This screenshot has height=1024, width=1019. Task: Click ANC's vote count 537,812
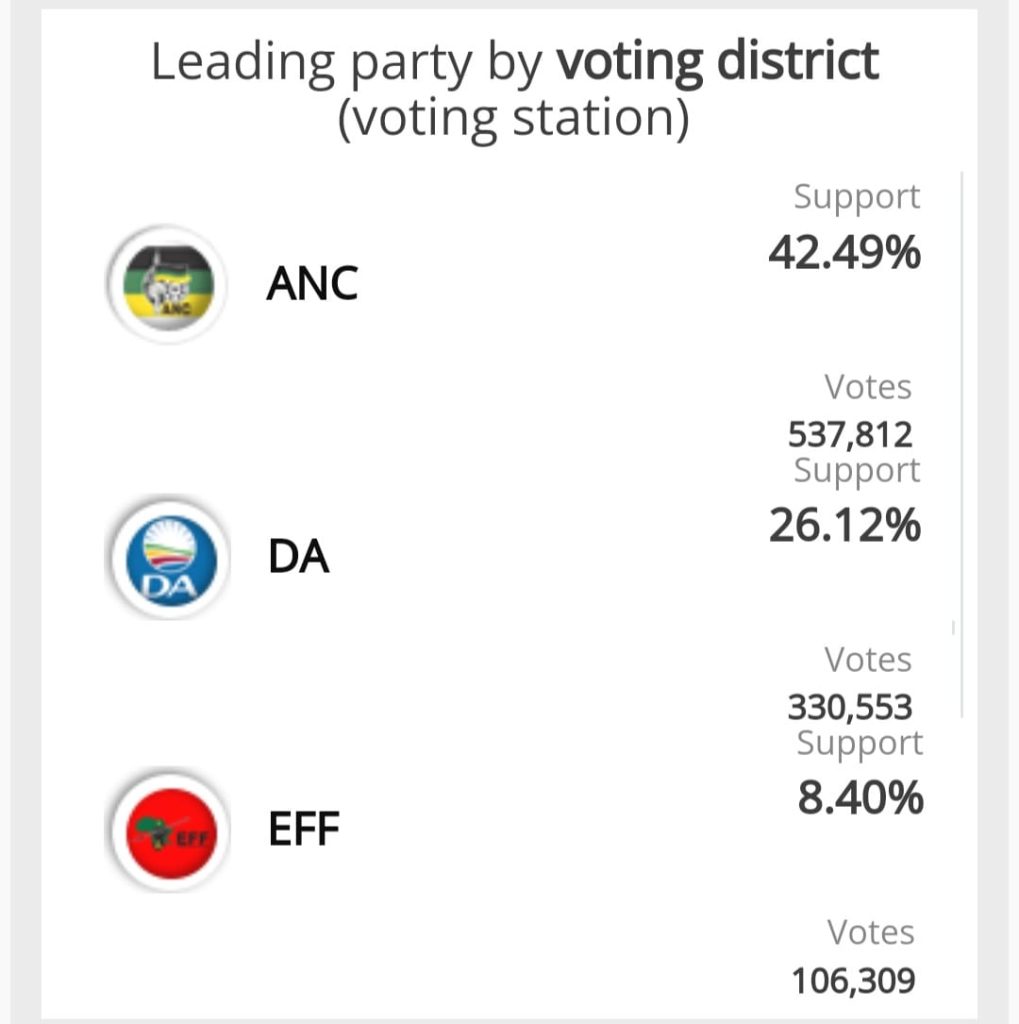pyautogui.click(x=850, y=435)
